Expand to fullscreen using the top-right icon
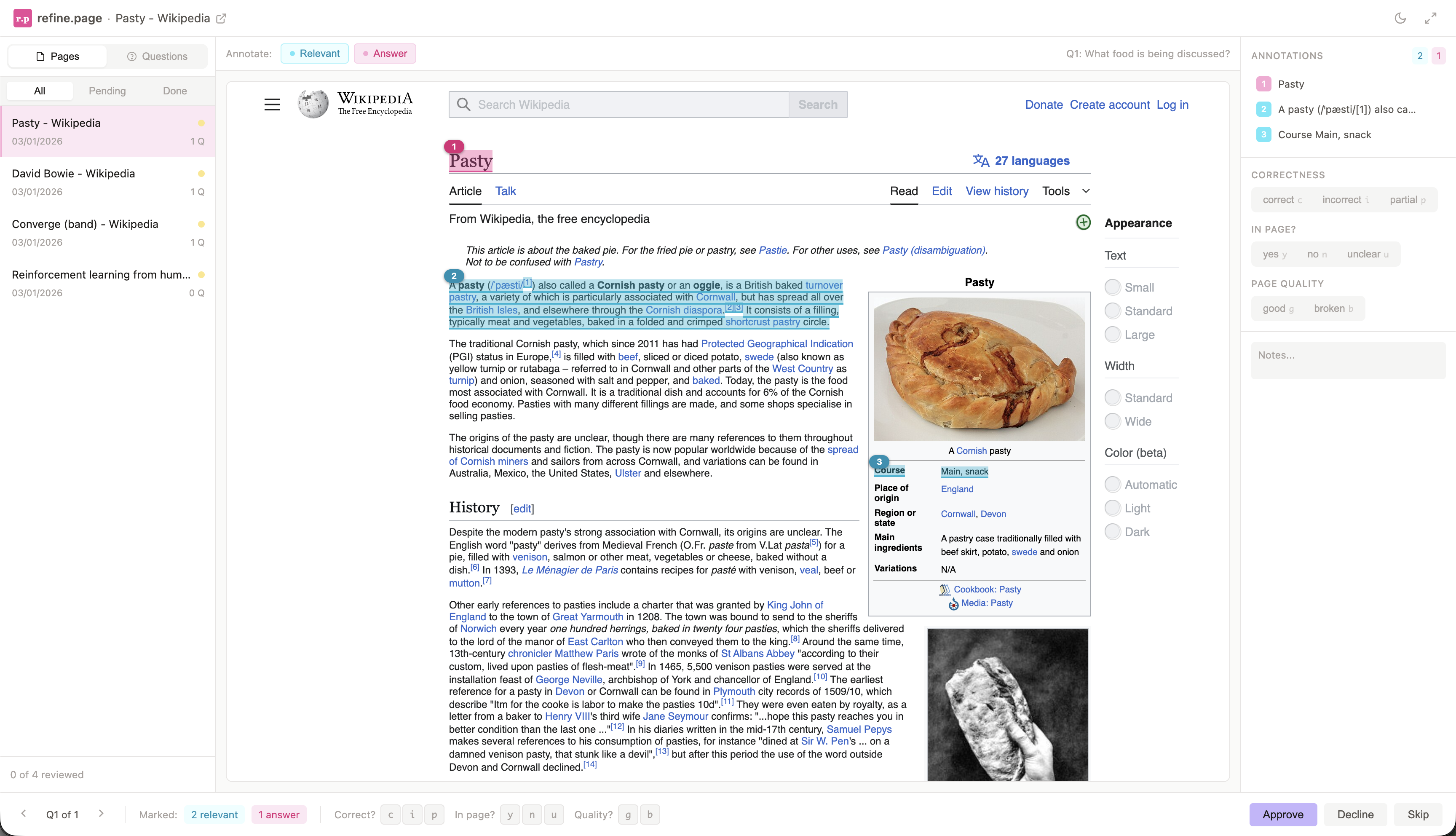 (1431, 18)
